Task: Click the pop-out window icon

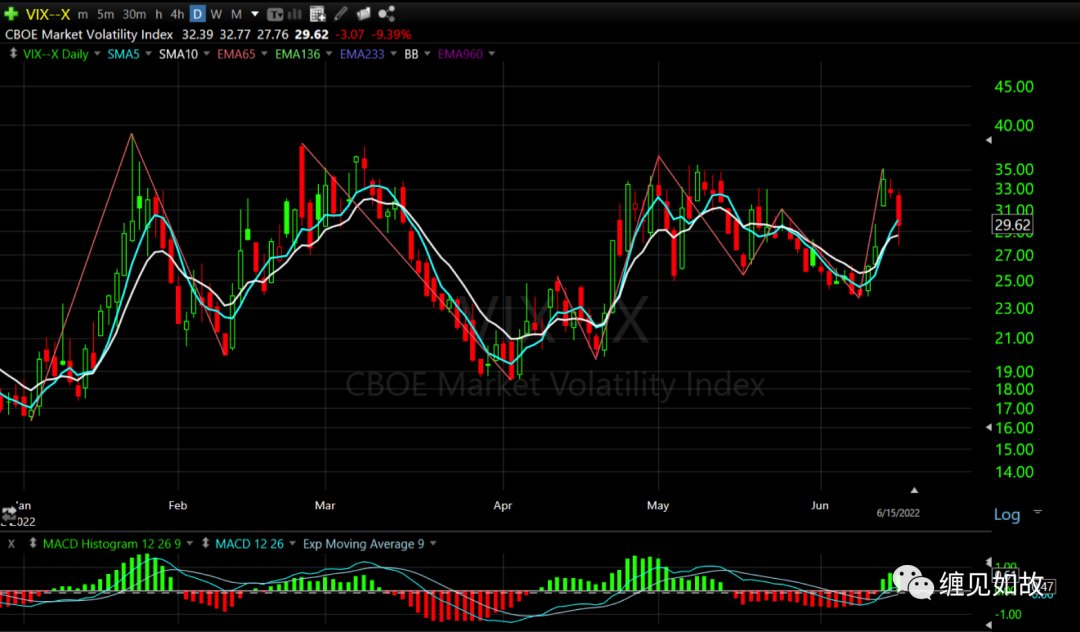Action: coord(363,13)
